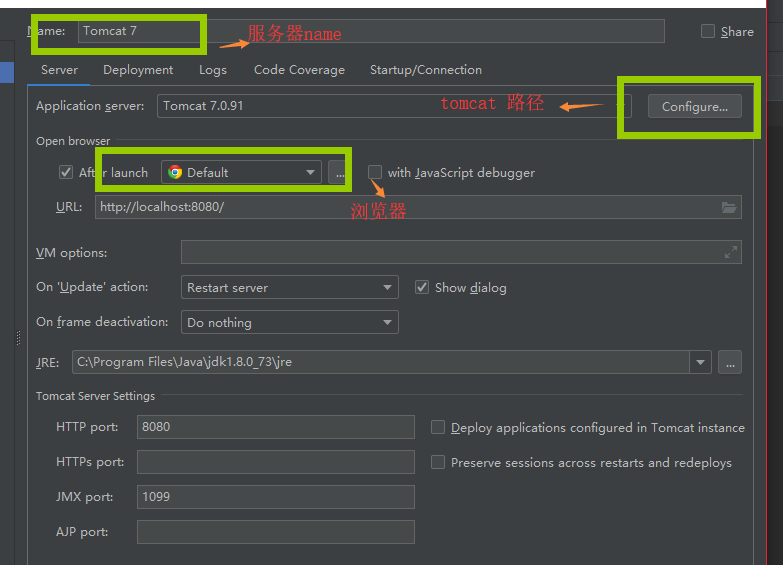Click the URL field with localhost:8080
Viewport: 783px width, 565px height.
418,207
